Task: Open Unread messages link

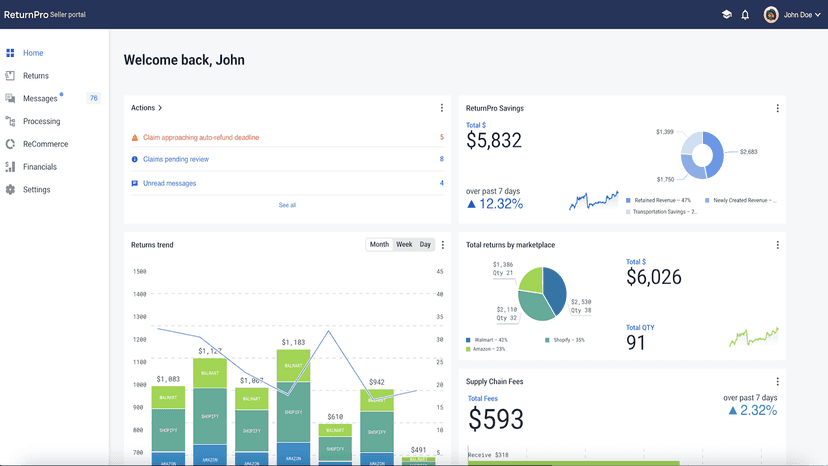Action: pos(170,183)
